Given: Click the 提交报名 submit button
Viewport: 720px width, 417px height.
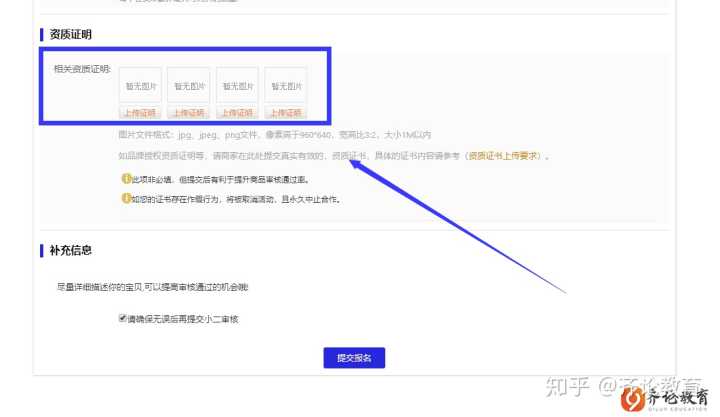Looking at the screenshot, I should click(x=354, y=358).
